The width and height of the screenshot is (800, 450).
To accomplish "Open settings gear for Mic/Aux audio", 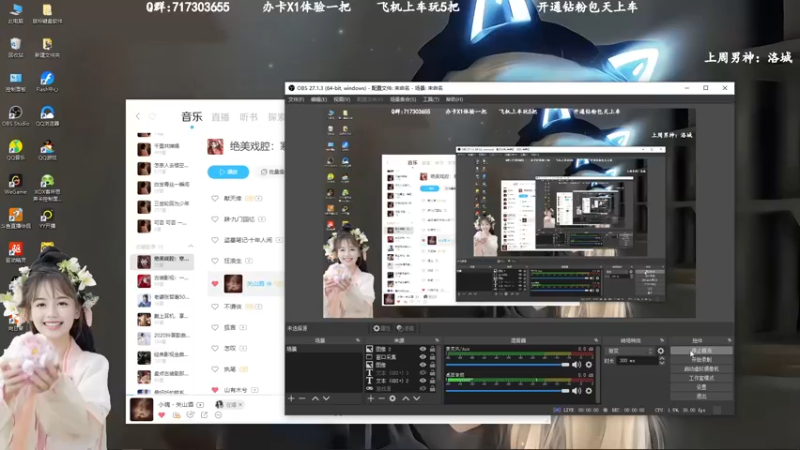I will tap(589, 365).
